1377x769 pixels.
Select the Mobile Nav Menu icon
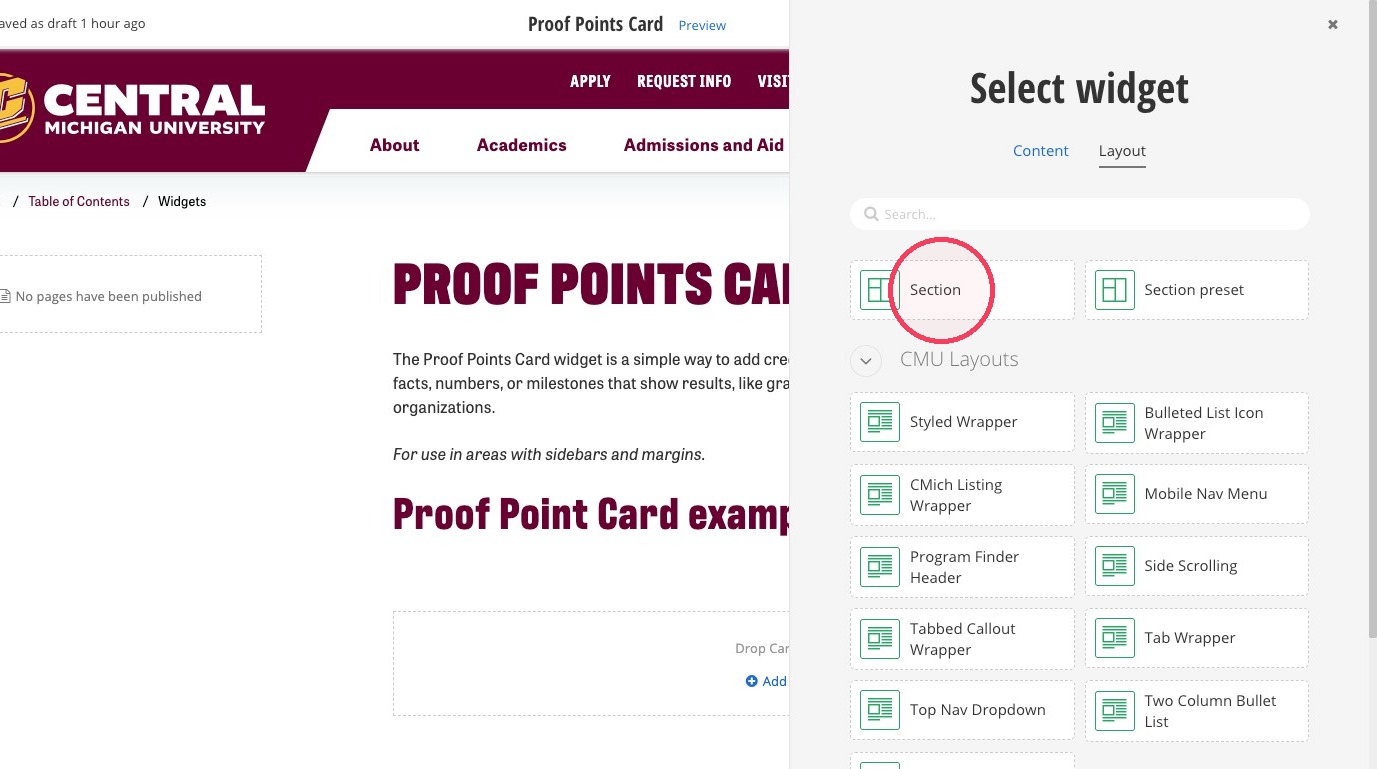tap(1115, 494)
